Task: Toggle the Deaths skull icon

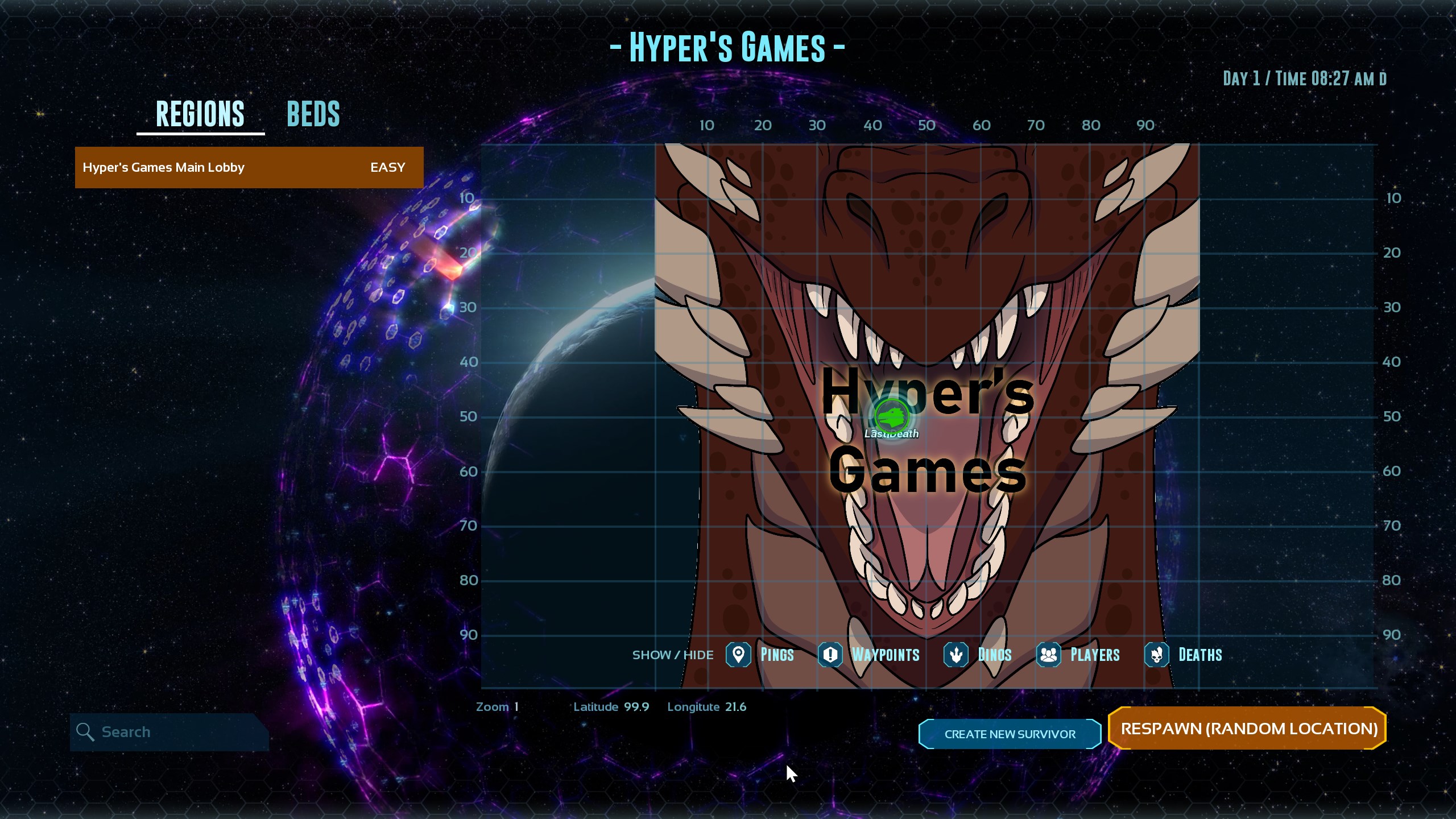Action: click(1156, 655)
